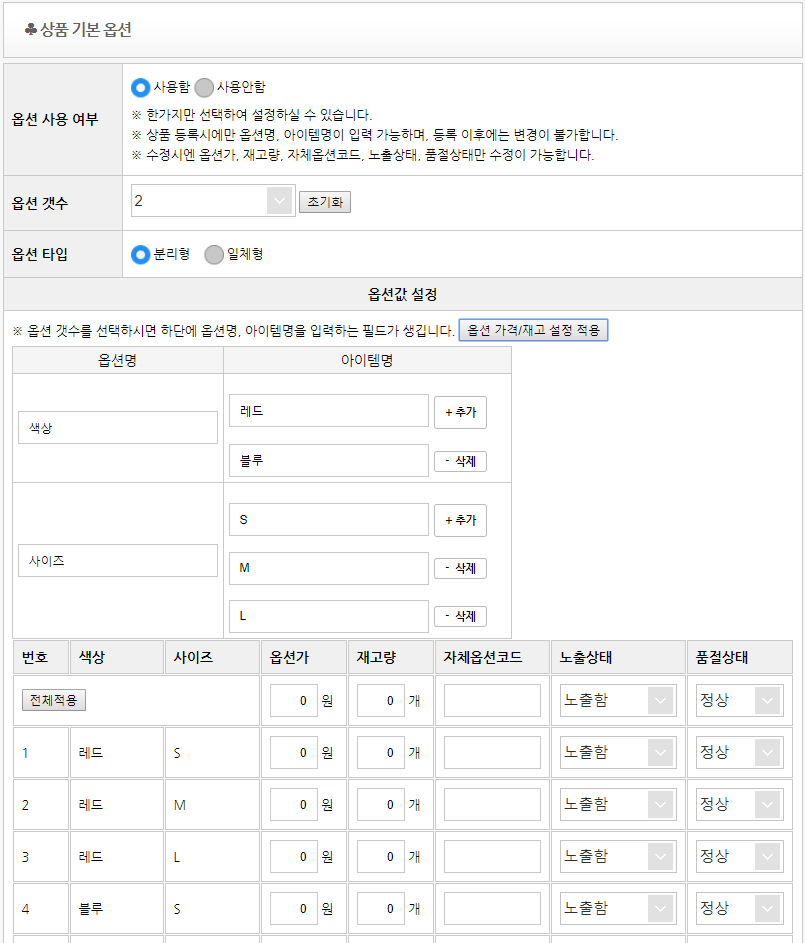Click 자체옵션코드 field for row 4
Image resolution: width=805 pixels, height=943 pixels.
492,908
